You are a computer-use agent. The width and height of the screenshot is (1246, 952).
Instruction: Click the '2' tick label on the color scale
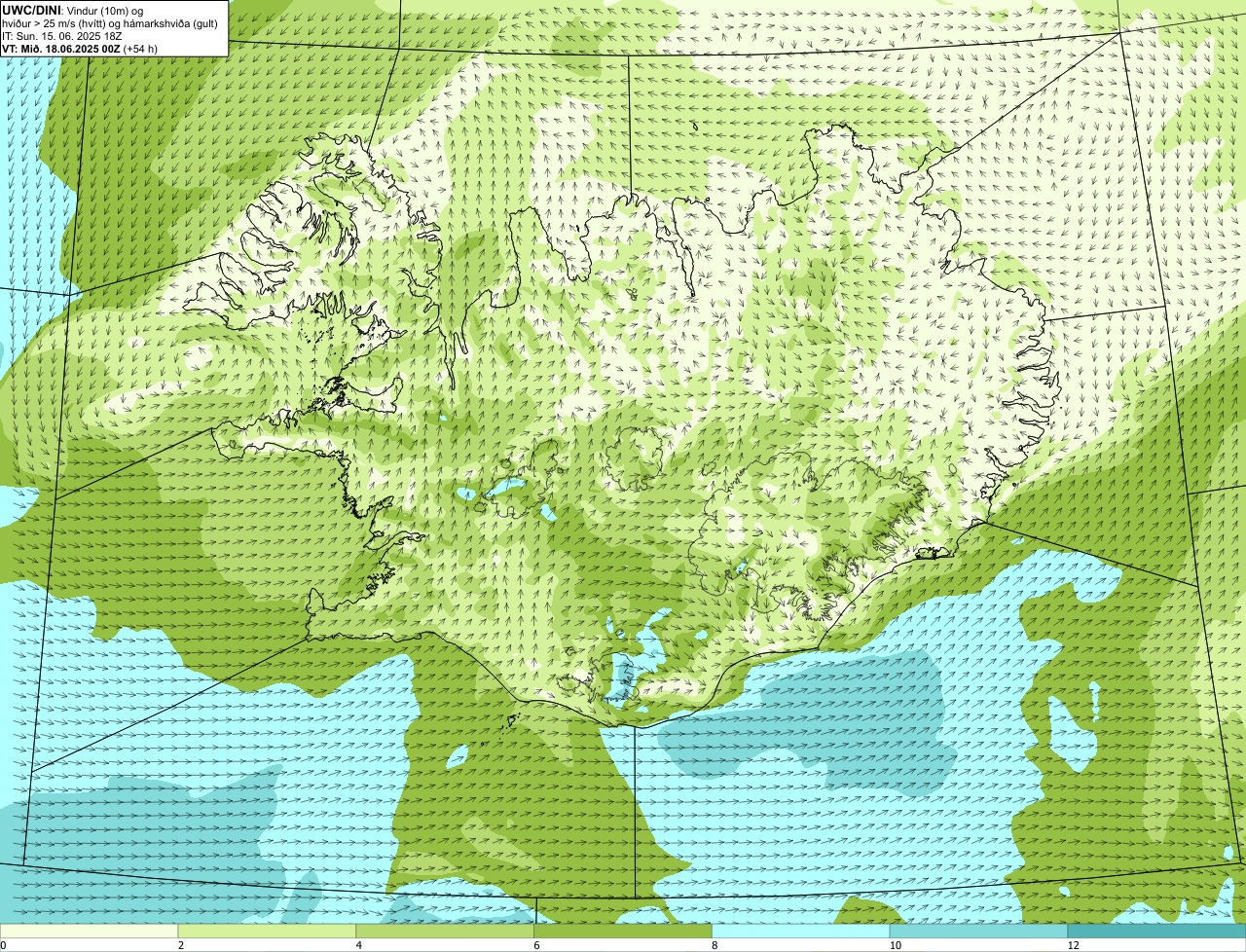pyautogui.click(x=181, y=945)
